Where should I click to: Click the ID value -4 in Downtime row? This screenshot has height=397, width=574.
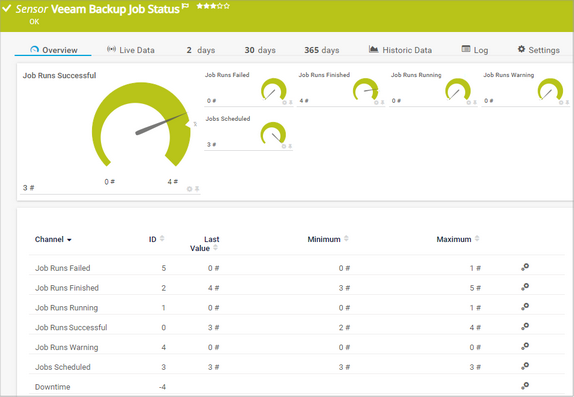[x=162, y=387]
